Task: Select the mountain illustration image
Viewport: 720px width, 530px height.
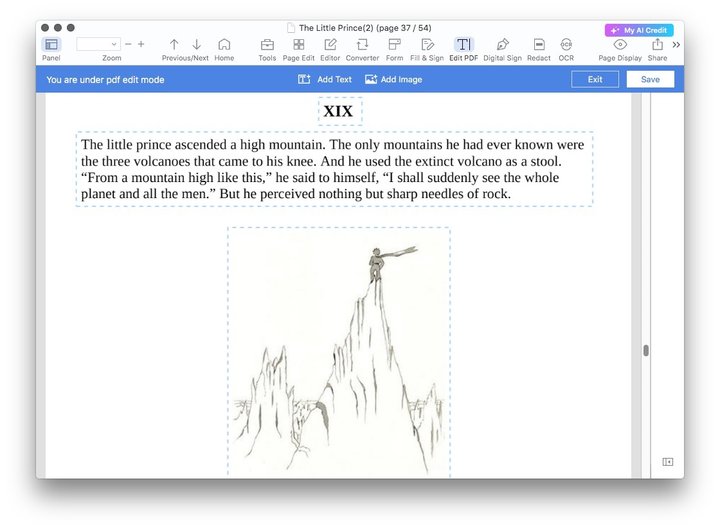Action: tap(339, 352)
